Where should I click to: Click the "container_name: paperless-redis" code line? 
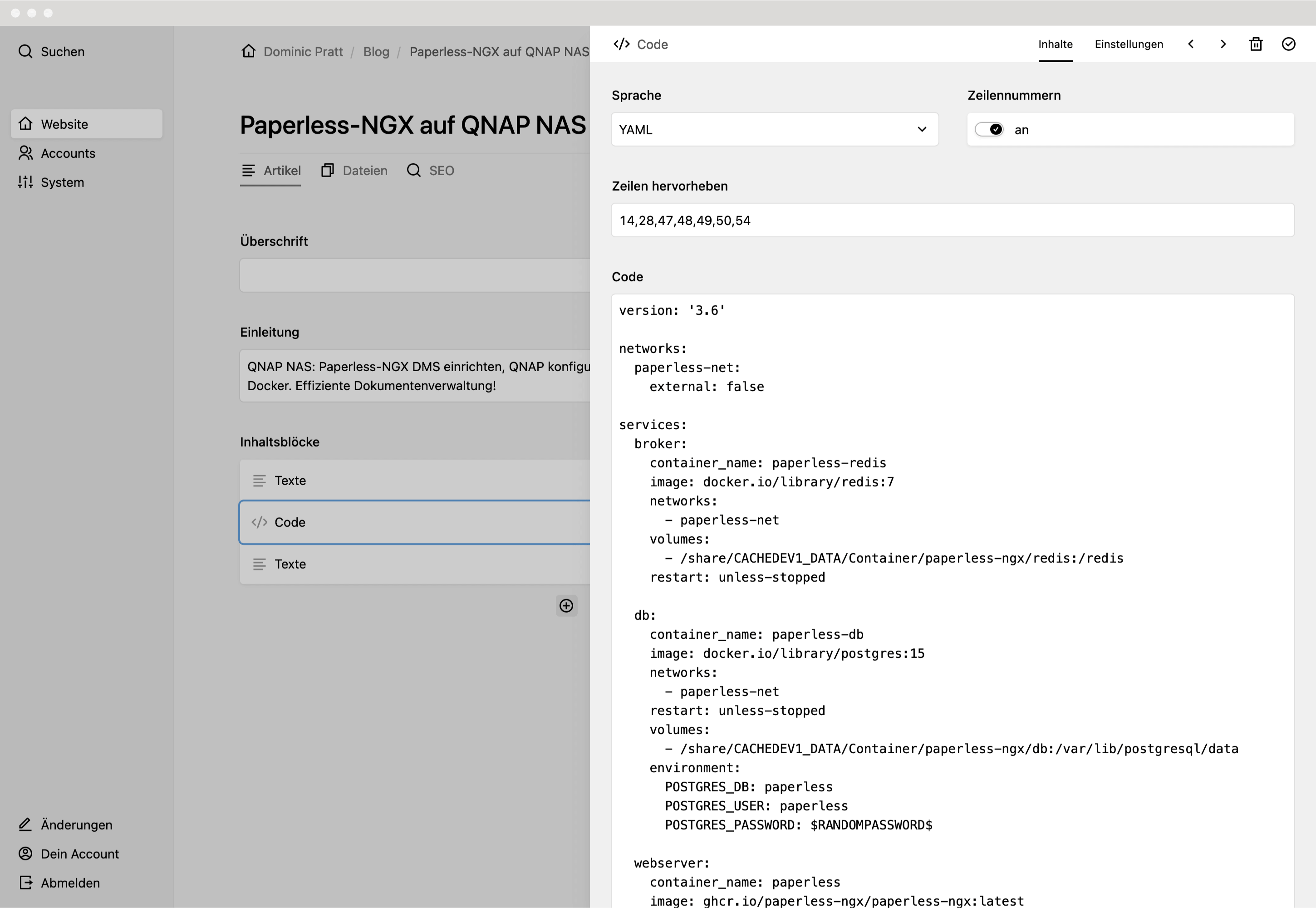click(x=767, y=462)
